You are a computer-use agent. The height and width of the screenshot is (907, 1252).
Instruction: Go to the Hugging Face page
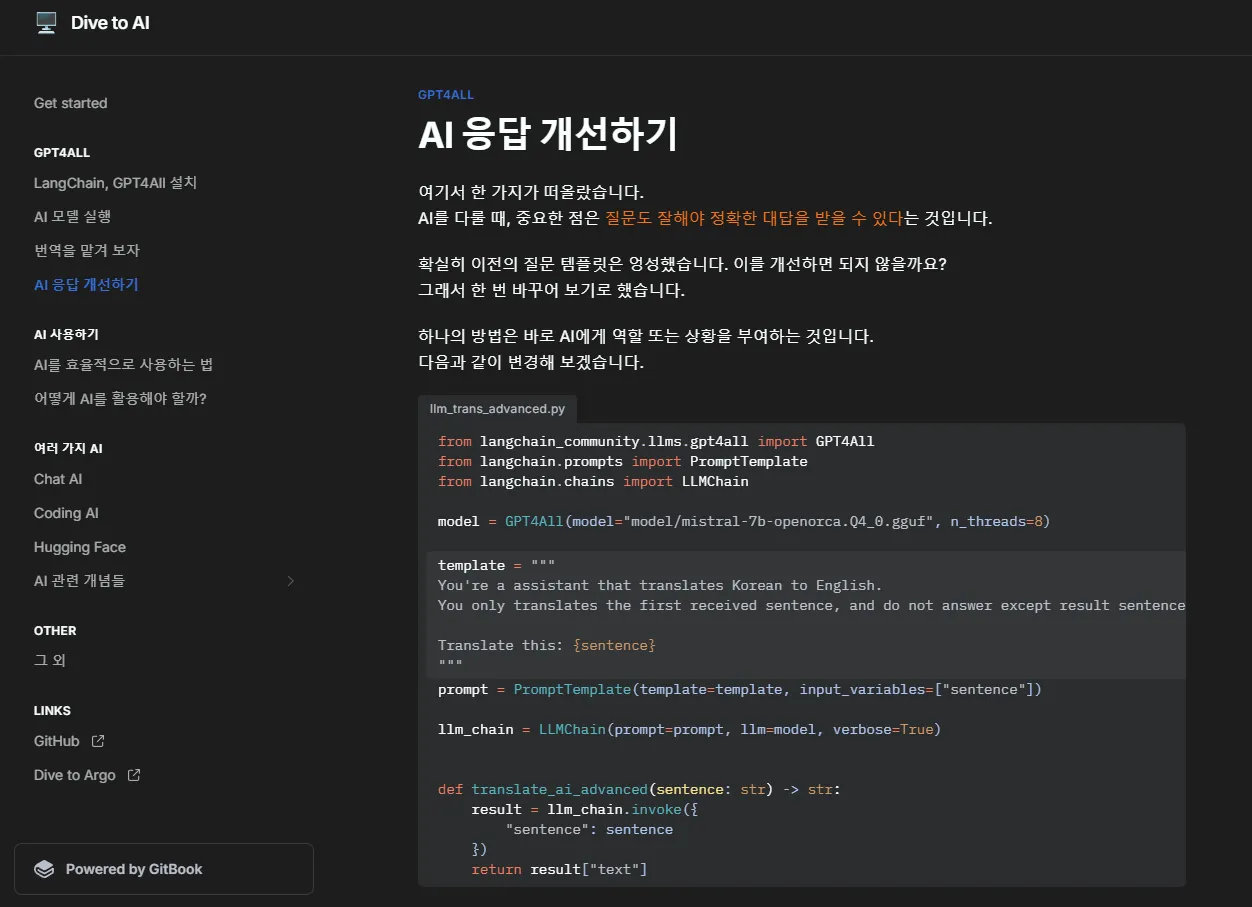[x=80, y=547]
